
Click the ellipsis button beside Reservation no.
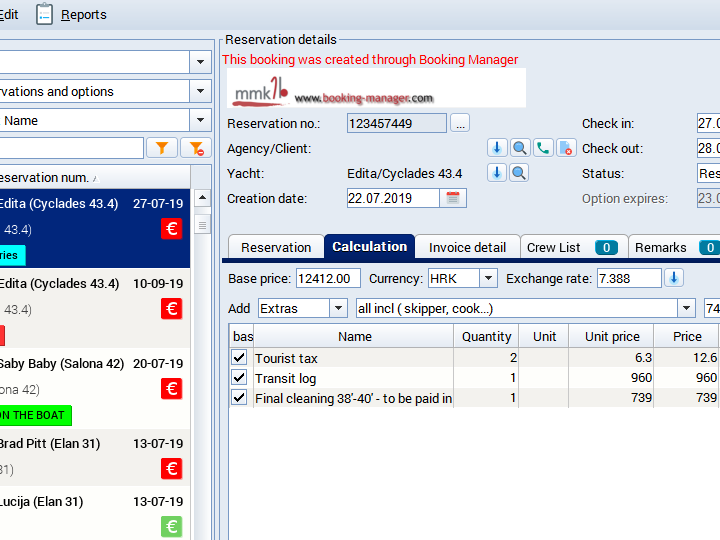pyautogui.click(x=460, y=123)
